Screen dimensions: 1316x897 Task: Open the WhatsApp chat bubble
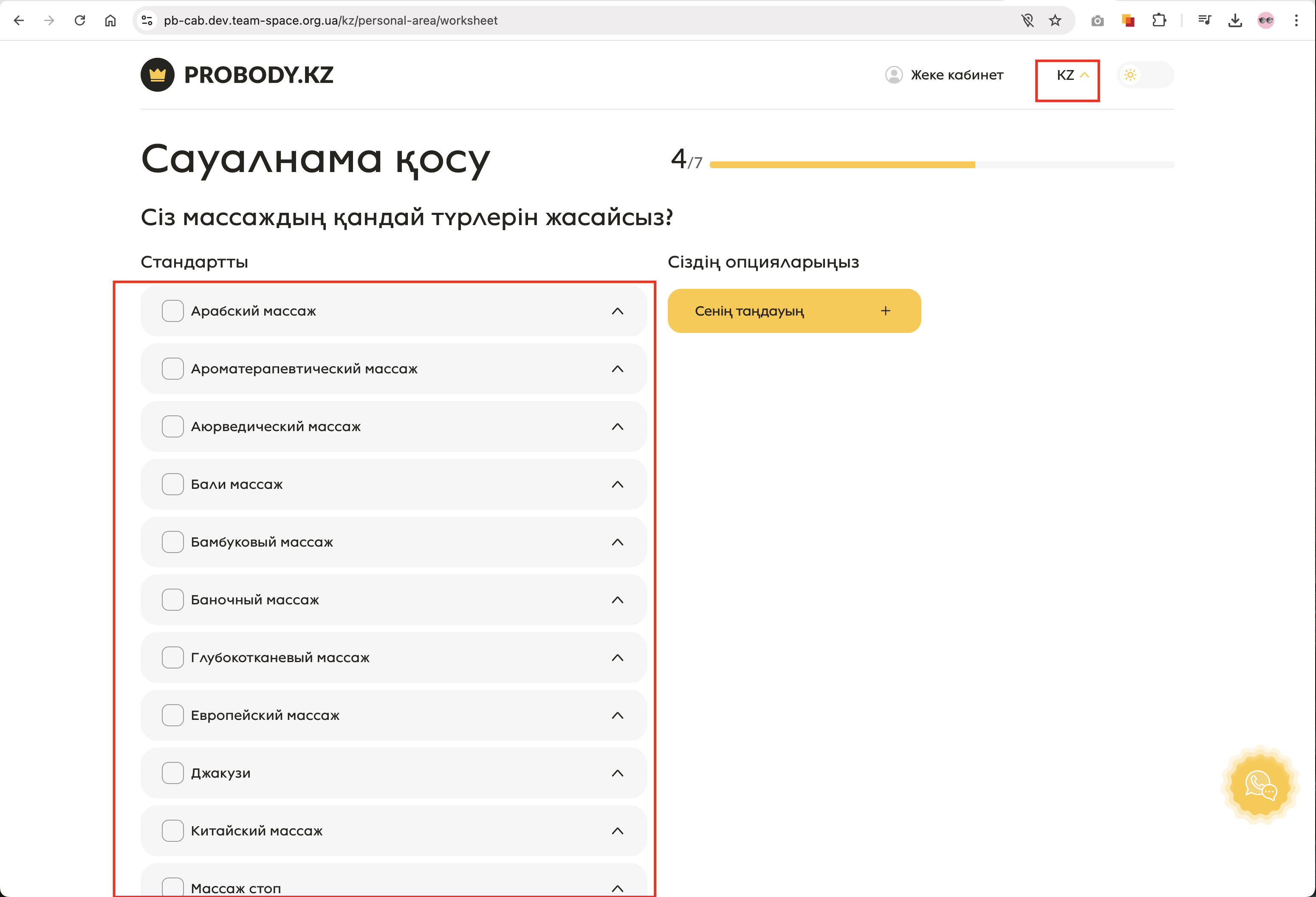(1260, 785)
